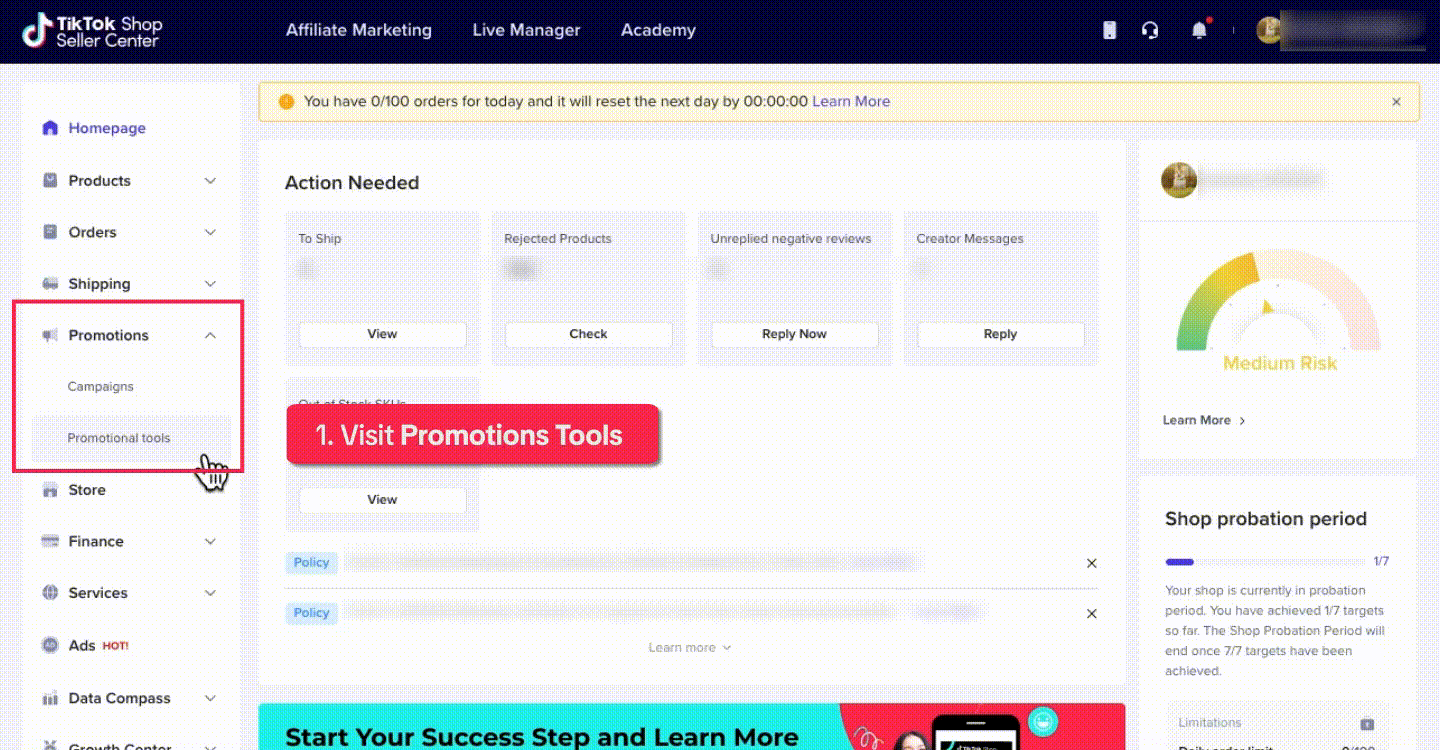Dismiss the orders limit banner
This screenshot has width=1440, height=750.
point(1396,101)
